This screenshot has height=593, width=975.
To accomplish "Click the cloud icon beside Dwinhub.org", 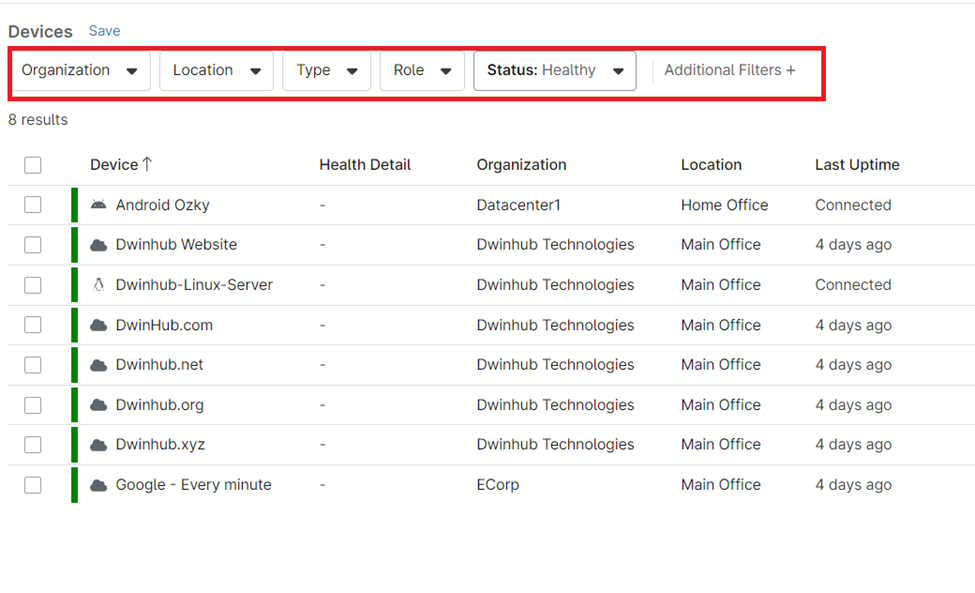I will (99, 404).
